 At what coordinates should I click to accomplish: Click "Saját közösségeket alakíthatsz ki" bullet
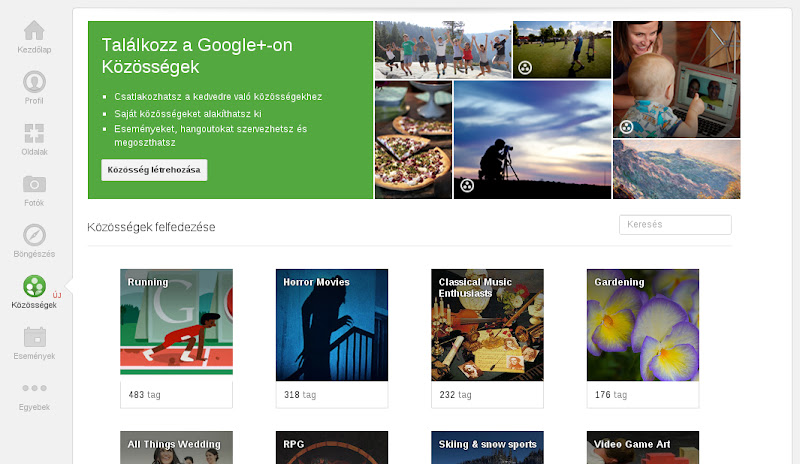(x=188, y=114)
